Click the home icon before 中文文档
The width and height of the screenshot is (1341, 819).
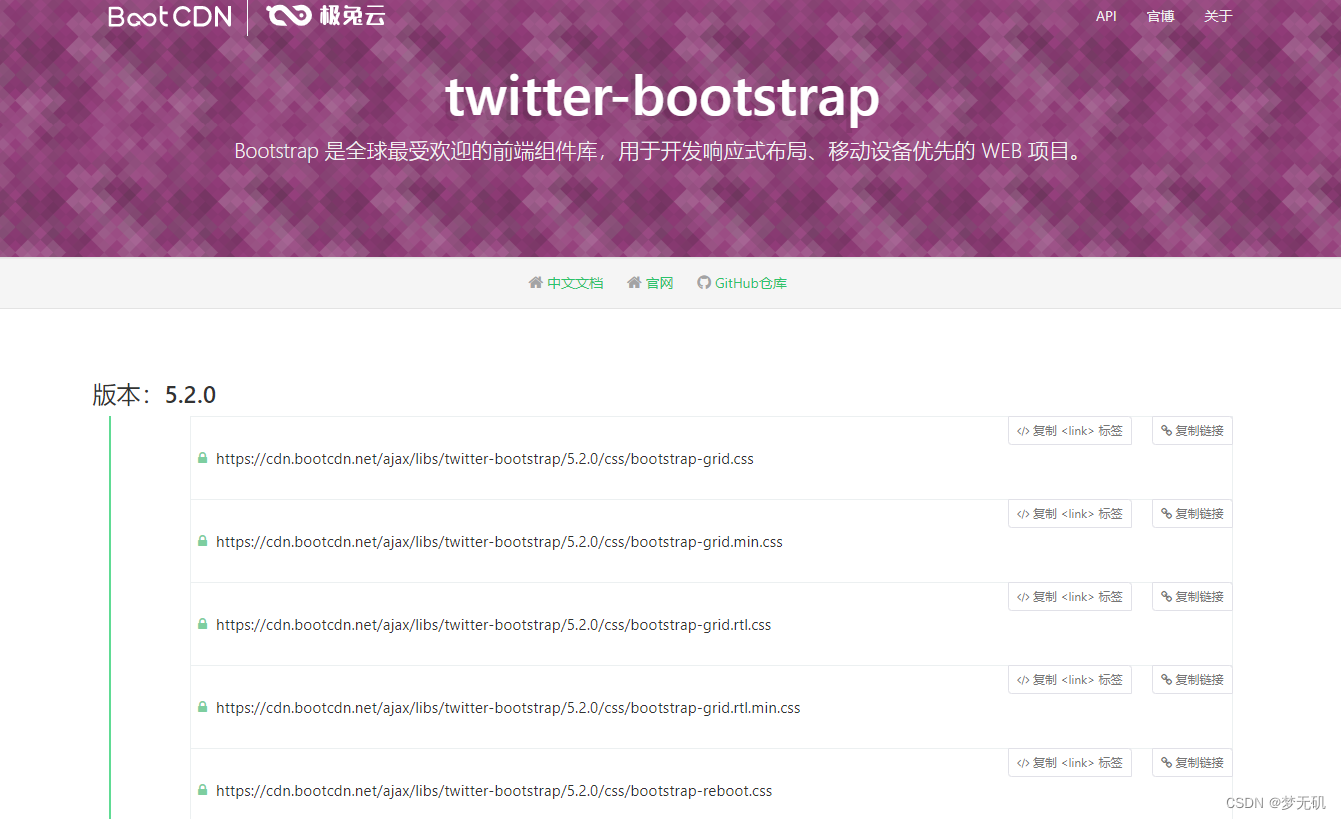tap(535, 283)
